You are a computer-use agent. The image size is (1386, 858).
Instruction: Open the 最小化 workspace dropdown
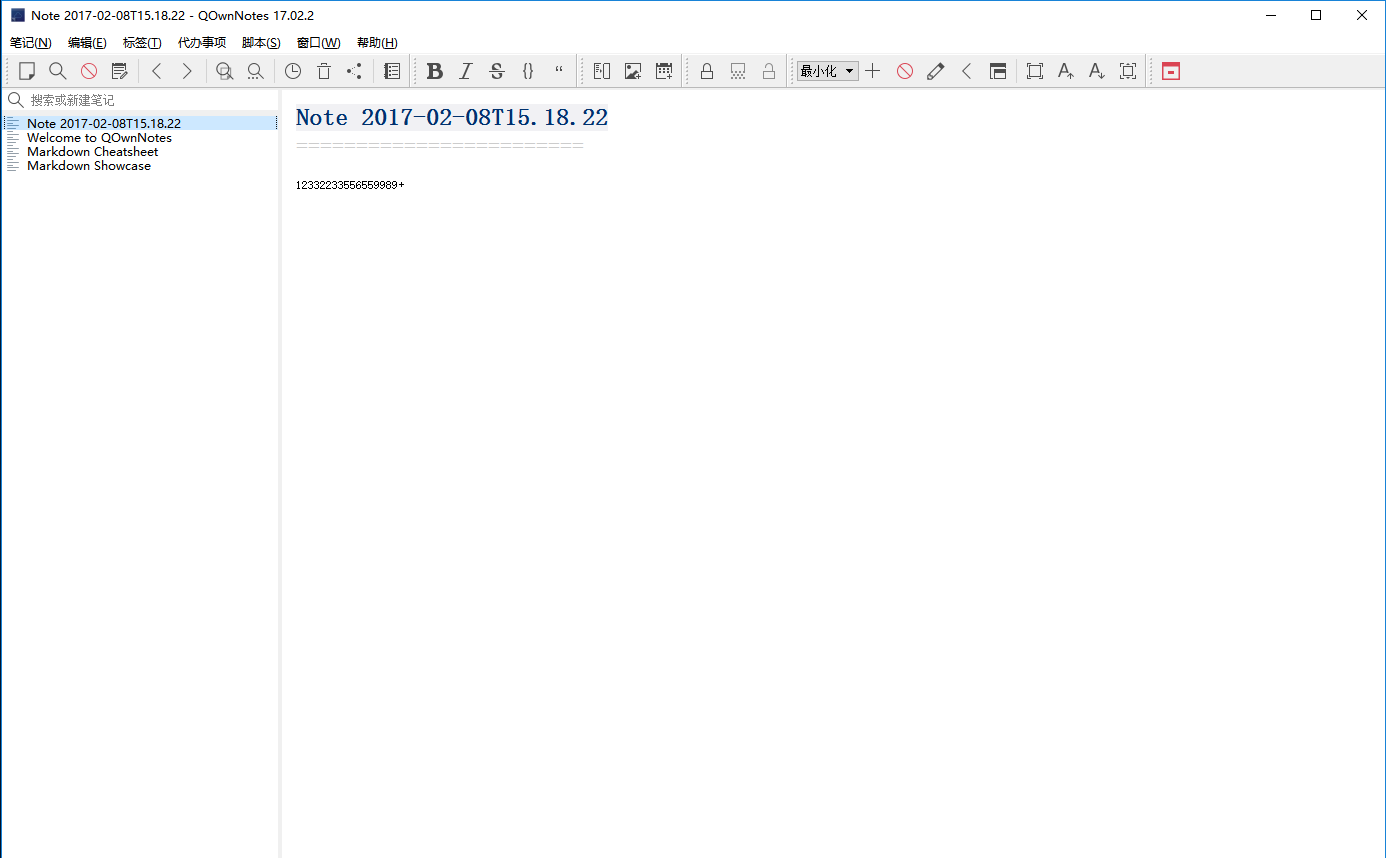827,71
